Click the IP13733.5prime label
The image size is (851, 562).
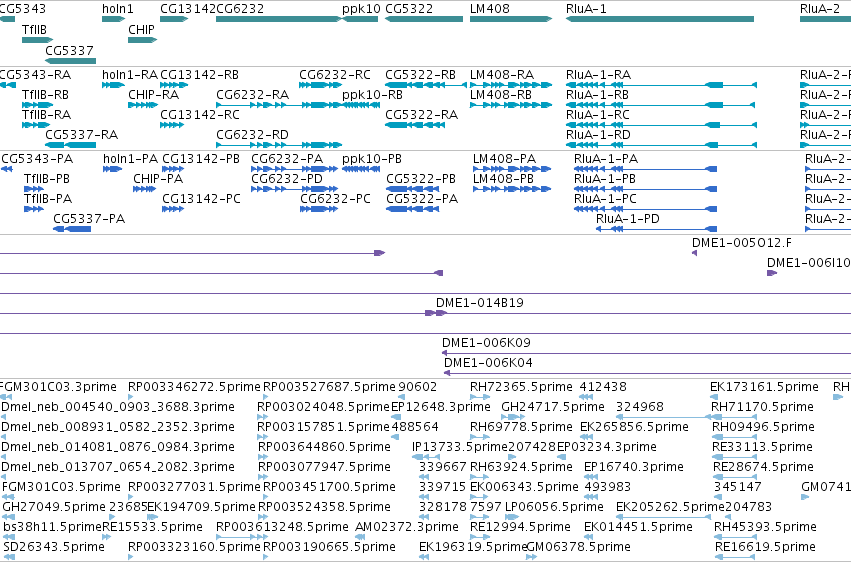[460, 447]
